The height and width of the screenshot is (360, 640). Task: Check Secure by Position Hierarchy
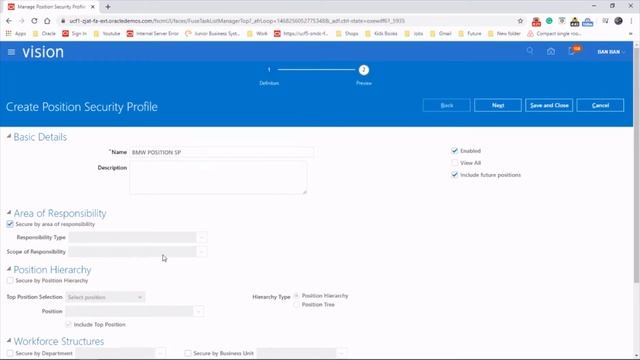click(10, 280)
